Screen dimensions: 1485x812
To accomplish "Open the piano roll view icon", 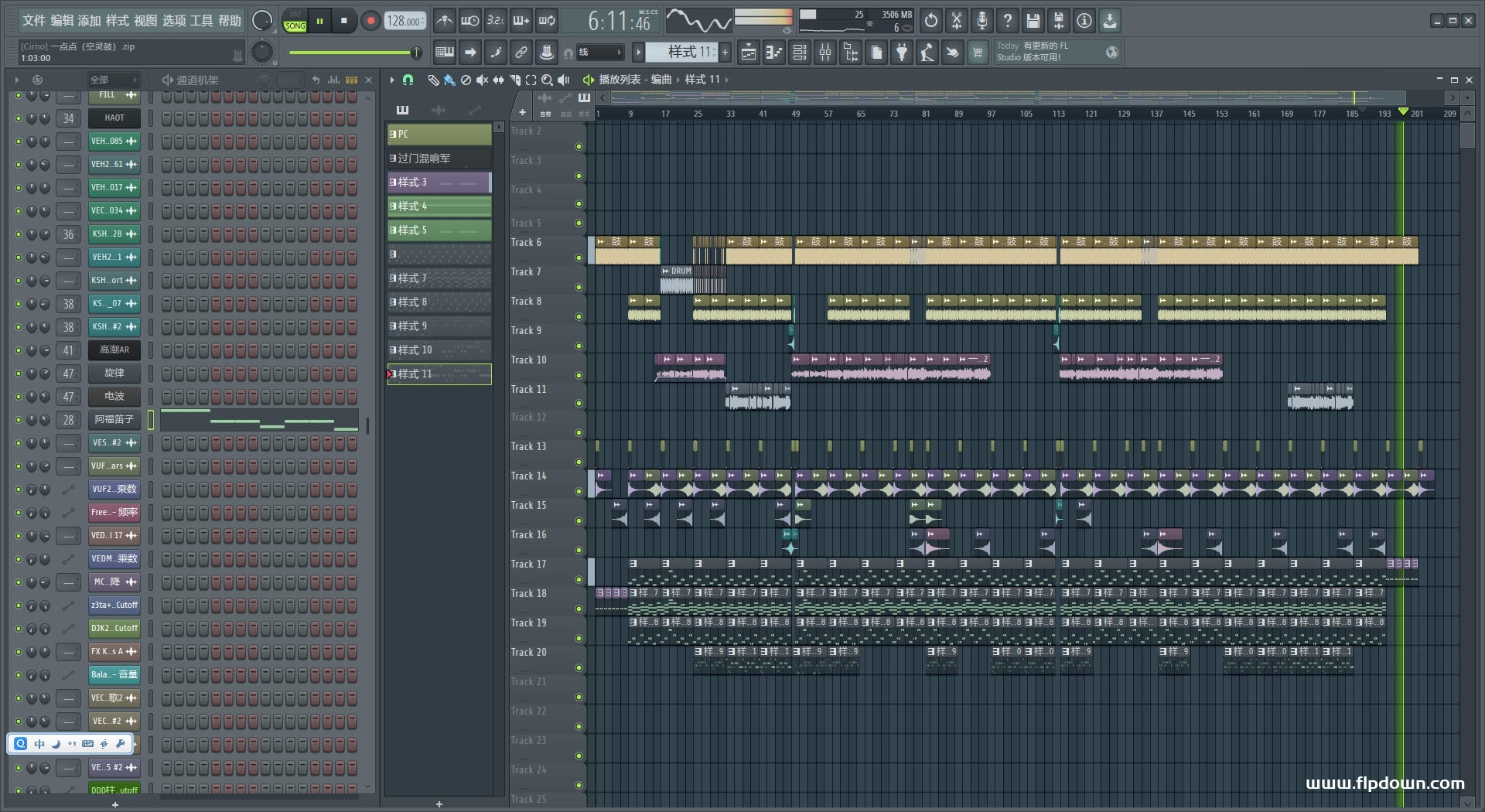I will click(774, 53).
